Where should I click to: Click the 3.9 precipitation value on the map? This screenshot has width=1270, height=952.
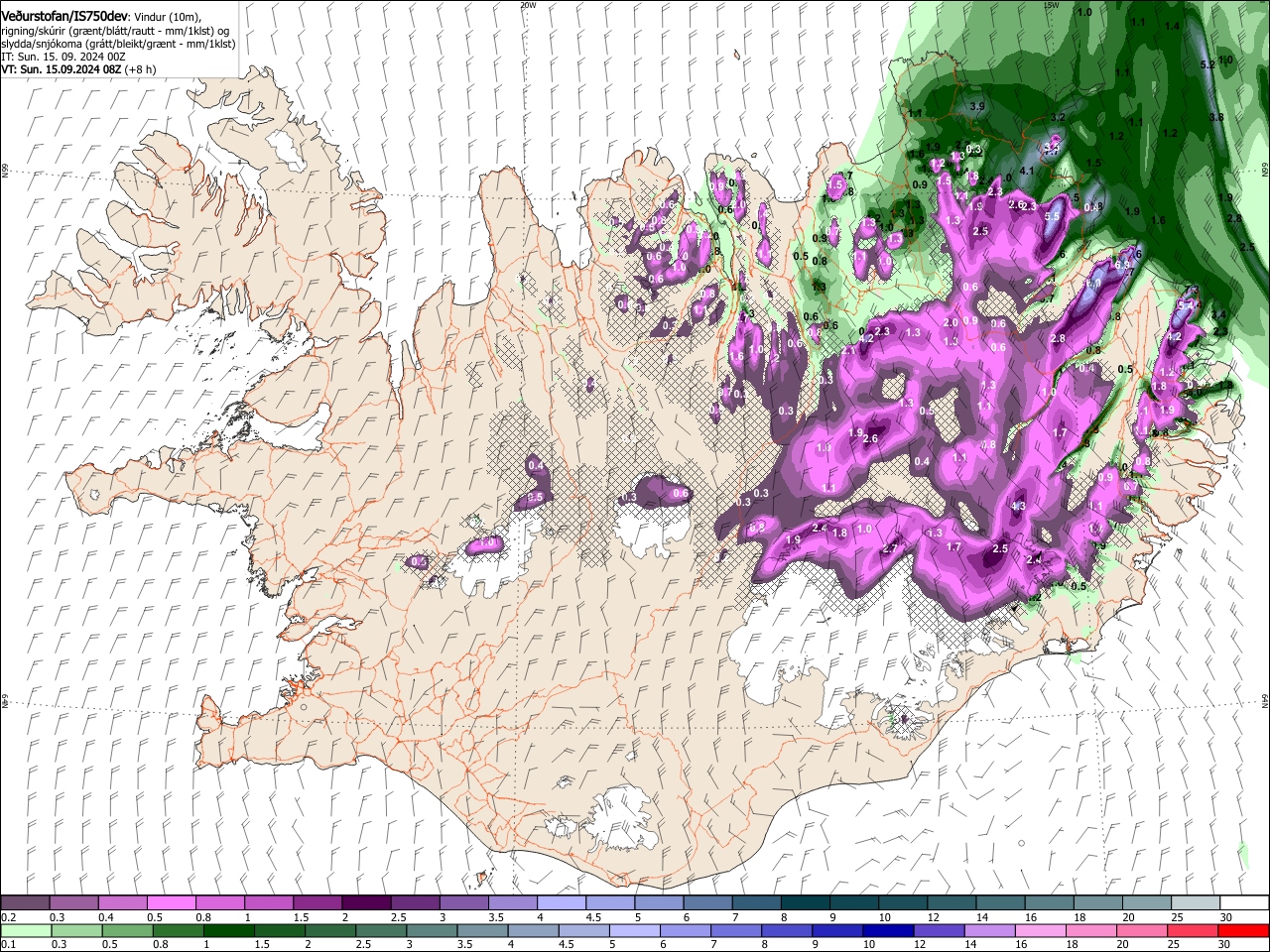tap(977, 106)
